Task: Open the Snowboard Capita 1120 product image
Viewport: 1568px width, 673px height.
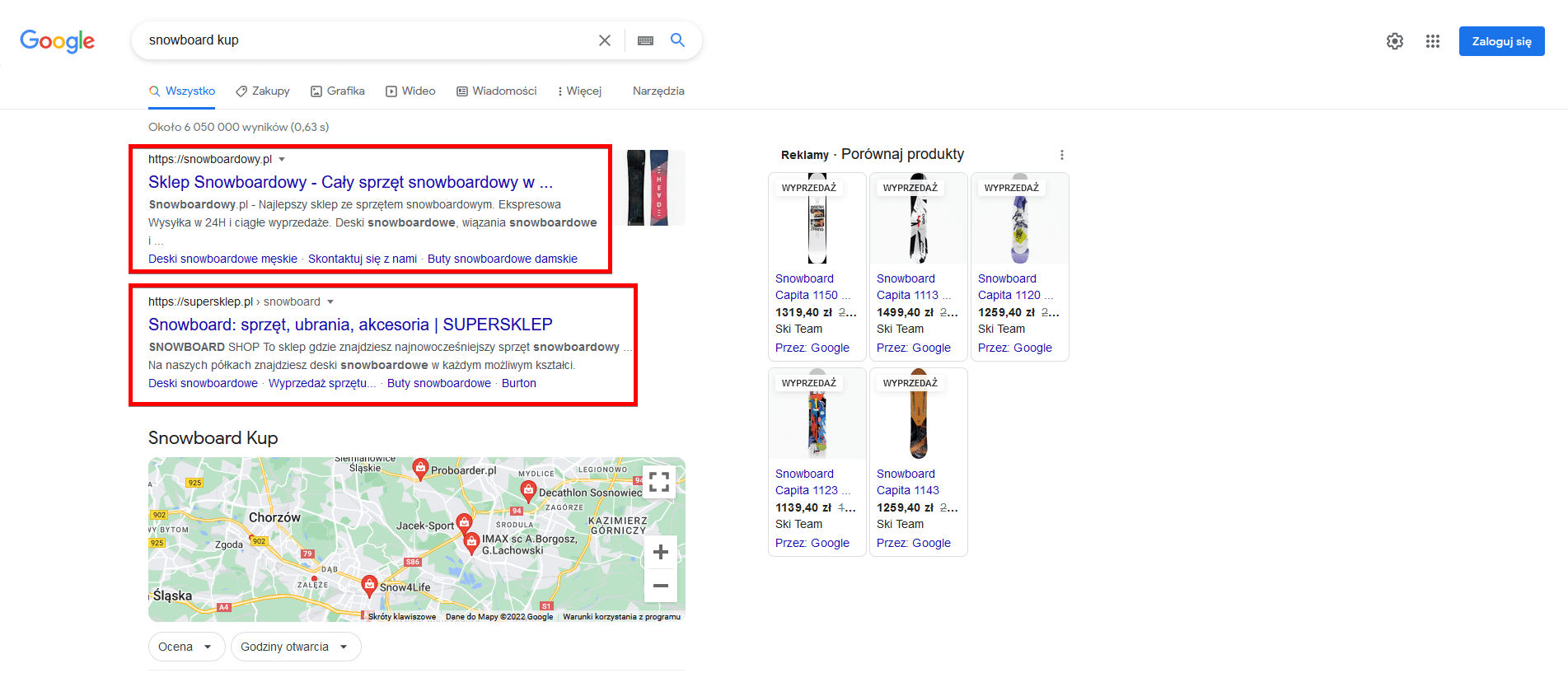Action: point(1020,218)
